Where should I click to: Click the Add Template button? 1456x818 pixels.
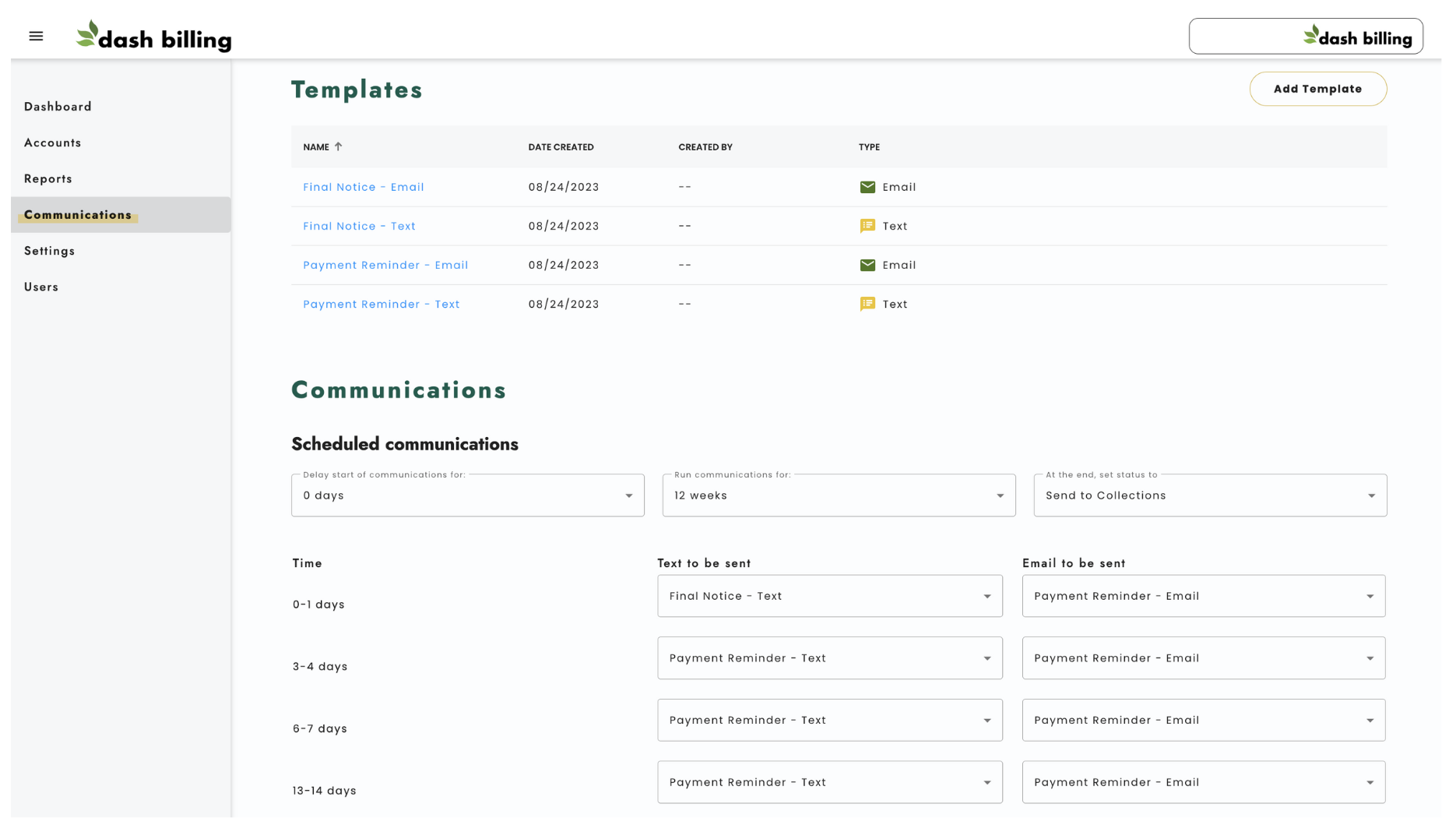tap(1317, 88)
